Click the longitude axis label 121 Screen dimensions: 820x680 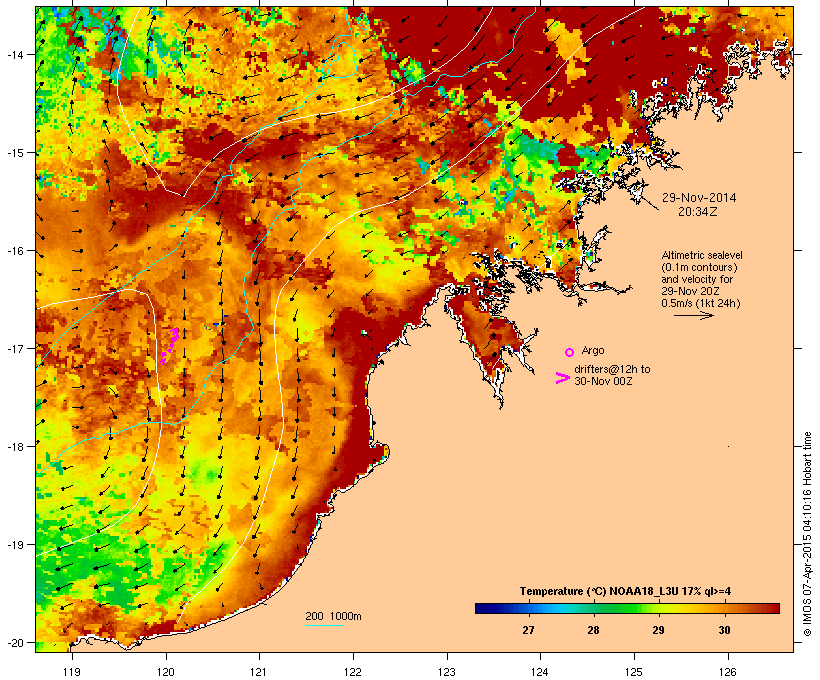point(259,672)
